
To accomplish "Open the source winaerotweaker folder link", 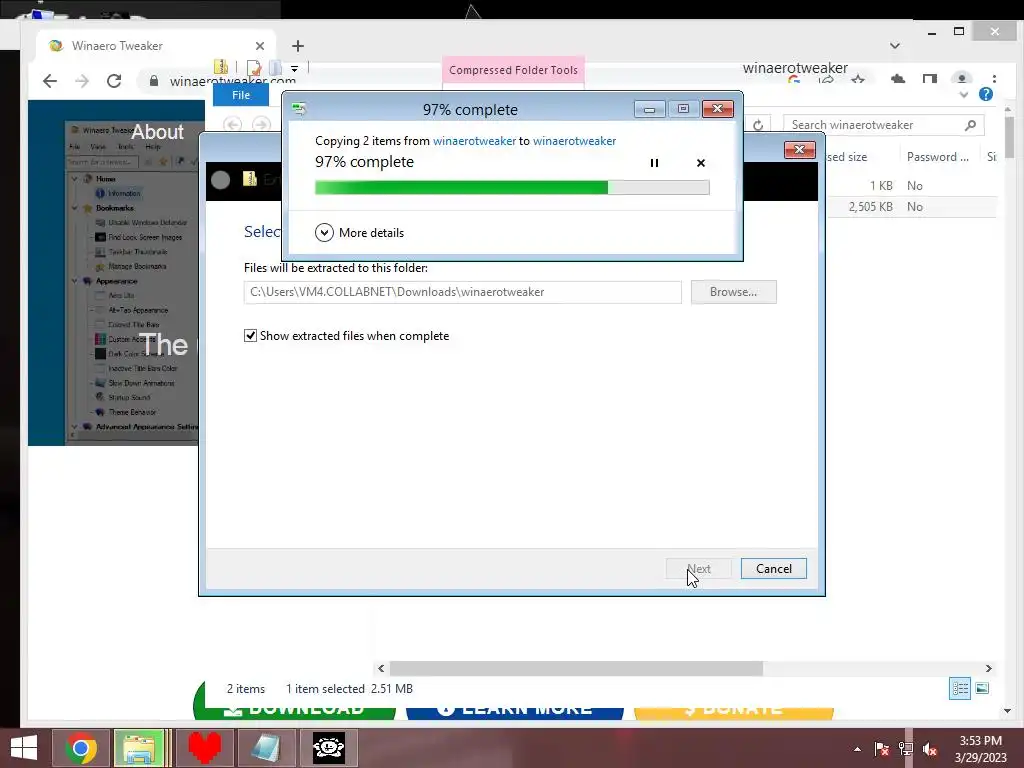I will (474, 141).
